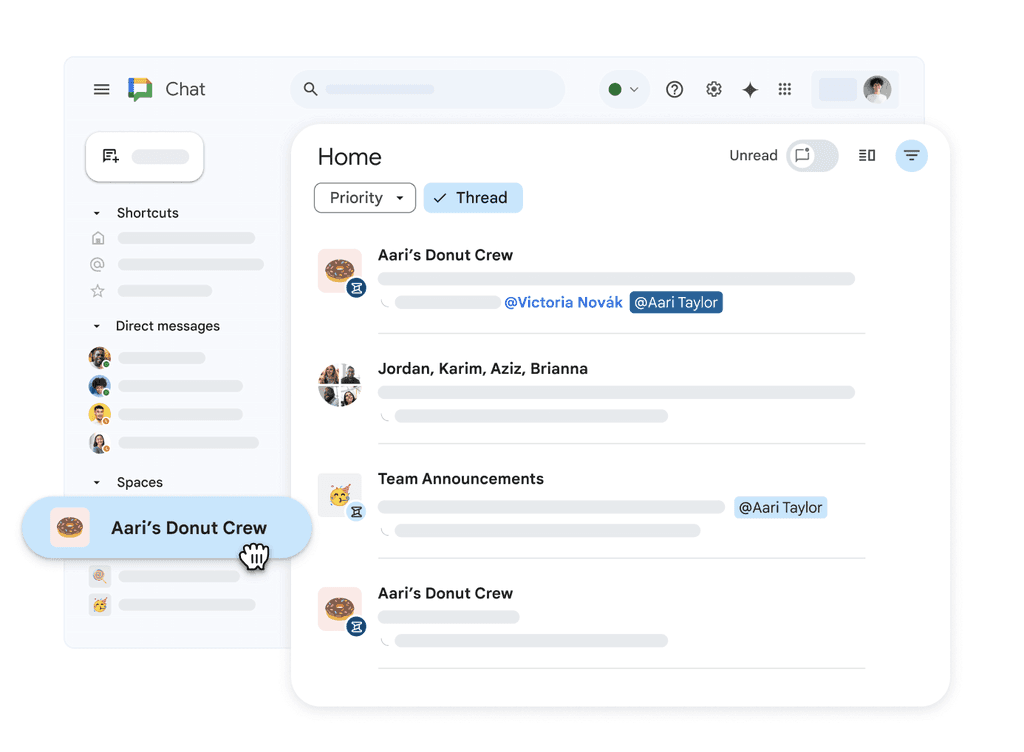Screen dimensions: 1024x752
Task: Select the Home shortcut icon
Action: 97,238
